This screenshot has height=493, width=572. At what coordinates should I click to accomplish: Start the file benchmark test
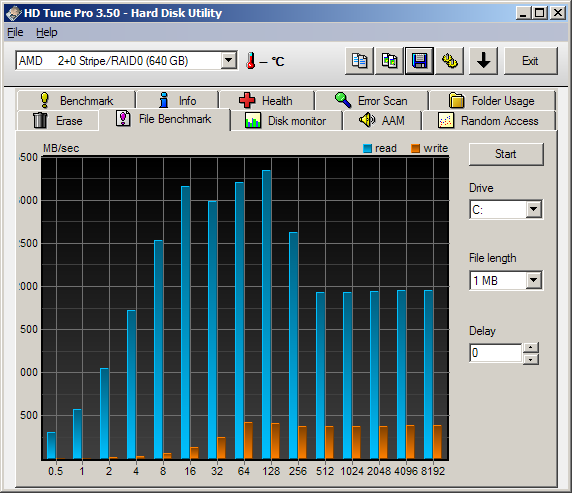[x=506, y=154]
